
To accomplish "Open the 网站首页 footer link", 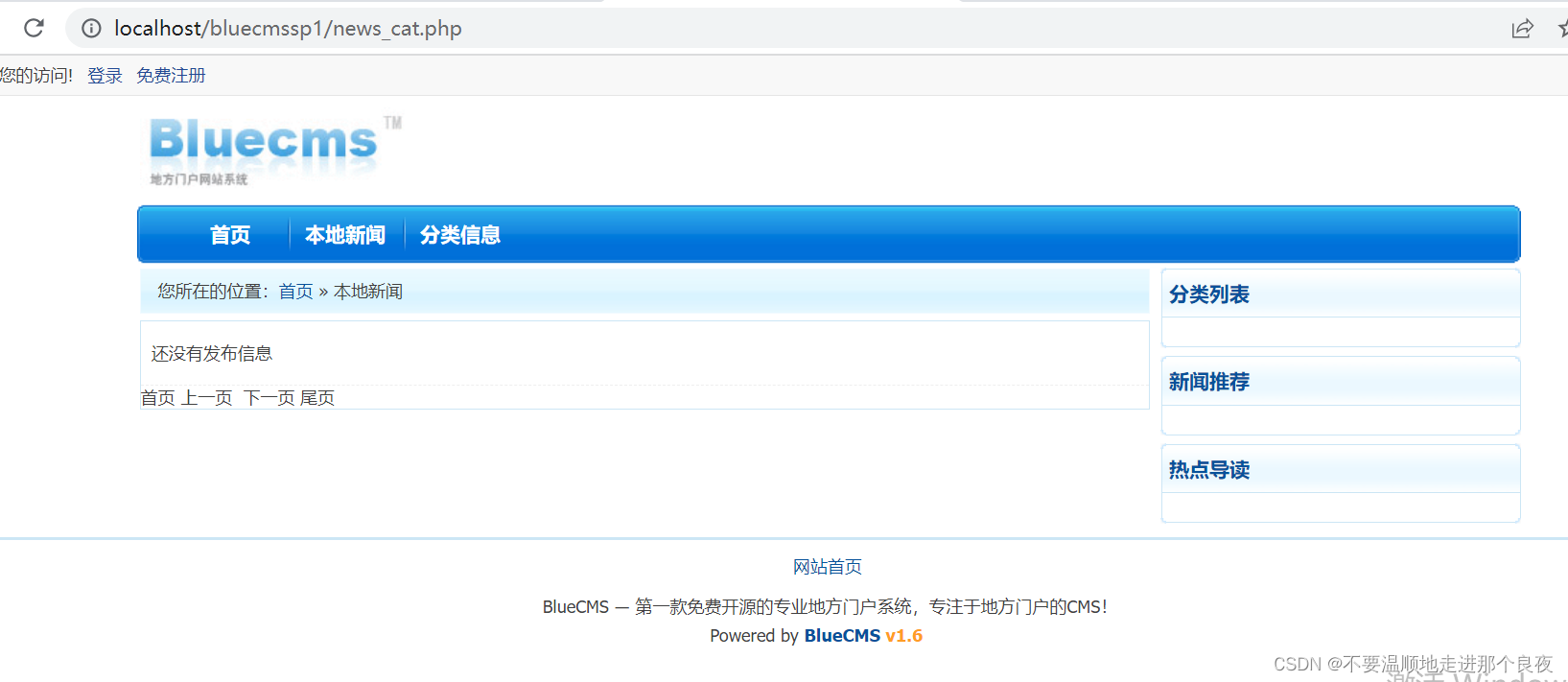I will click(x=828, y=567).
